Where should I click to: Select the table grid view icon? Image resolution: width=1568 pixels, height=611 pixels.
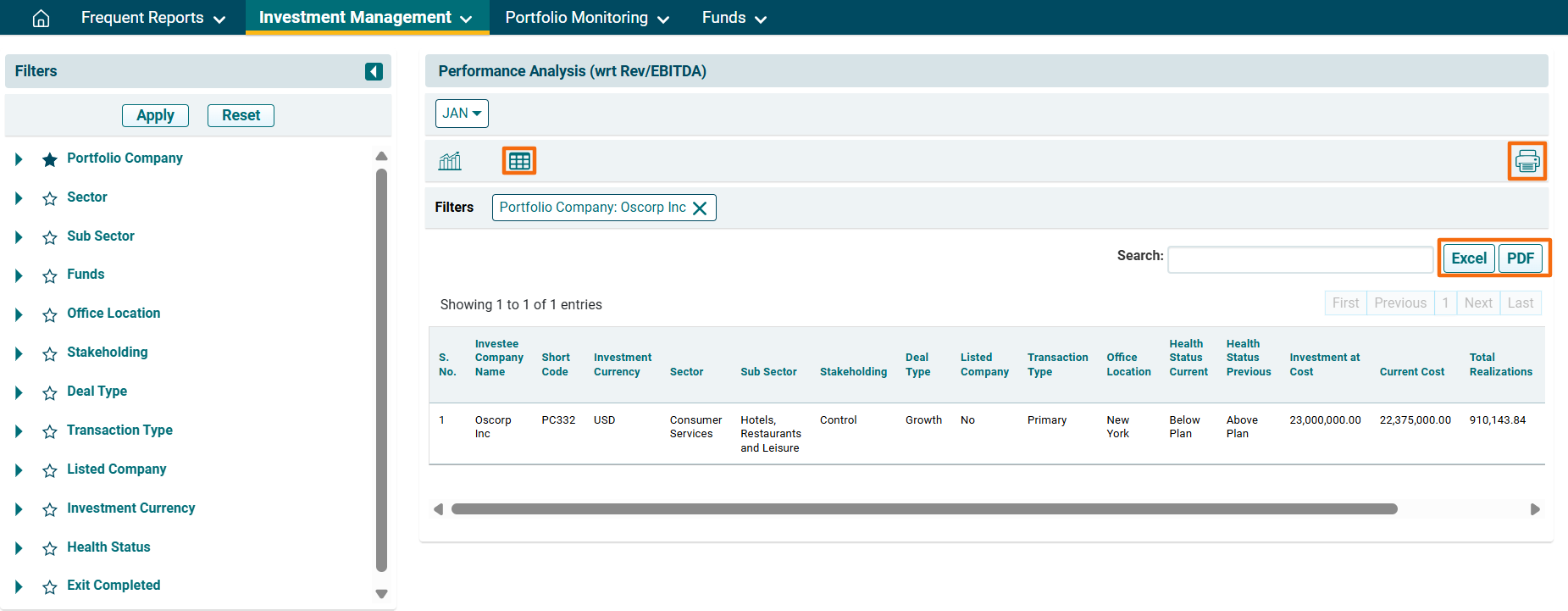(519, 161)
